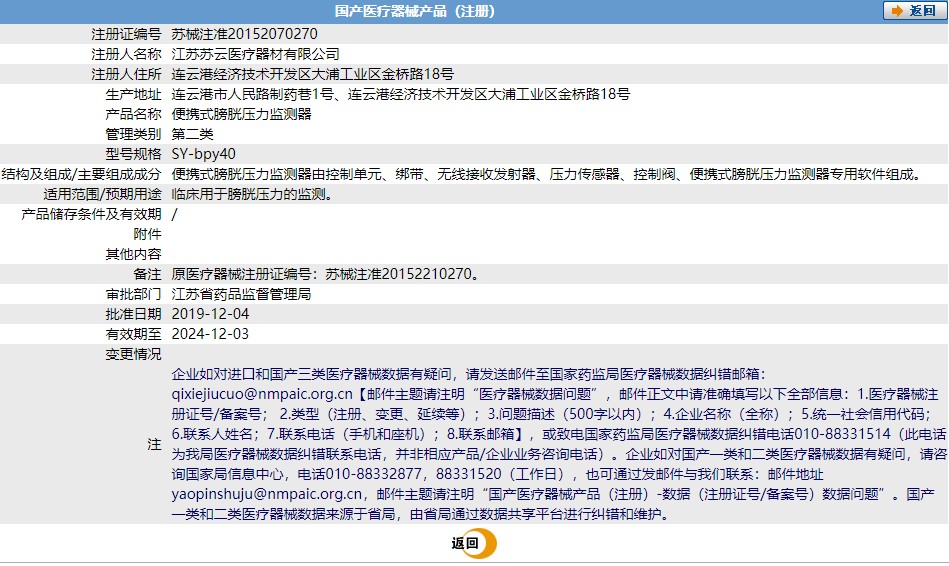The height and width of the screenshot is (566, 949).
Task: Click the 注册人住所 label
Action: (x=126, y=74)
